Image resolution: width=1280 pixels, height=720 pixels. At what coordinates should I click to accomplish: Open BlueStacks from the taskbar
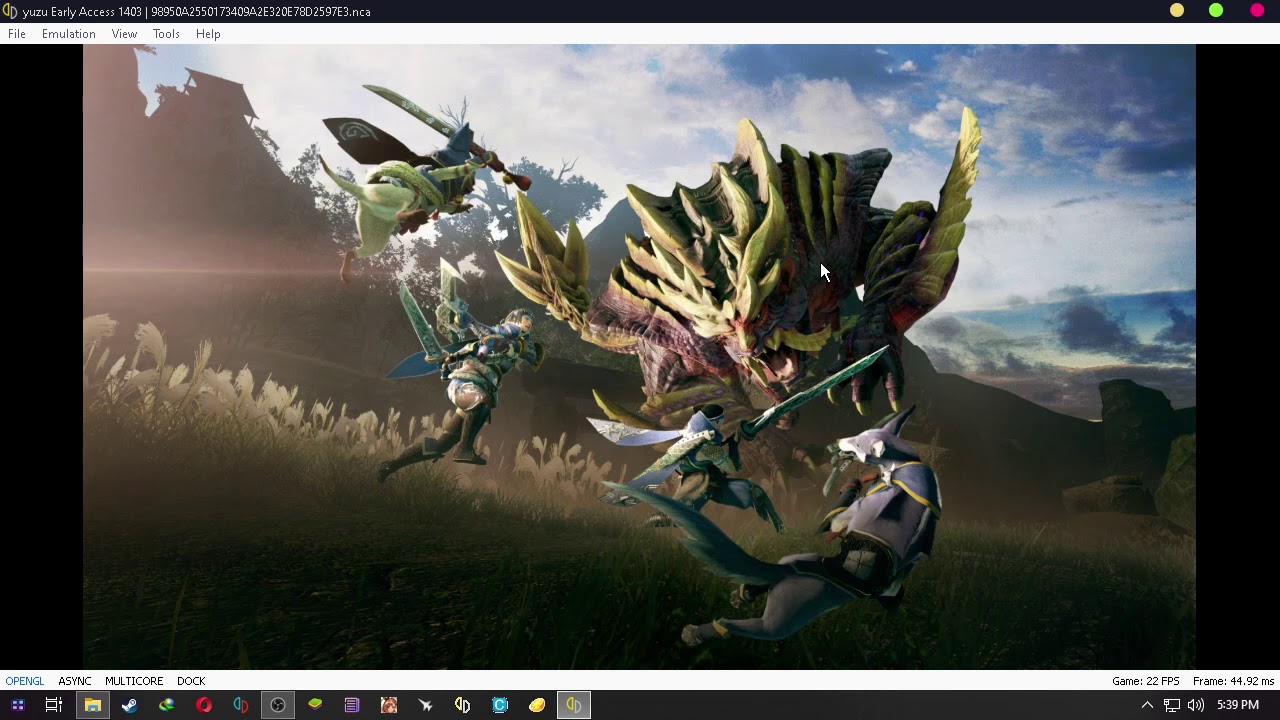tap(315, 705)
